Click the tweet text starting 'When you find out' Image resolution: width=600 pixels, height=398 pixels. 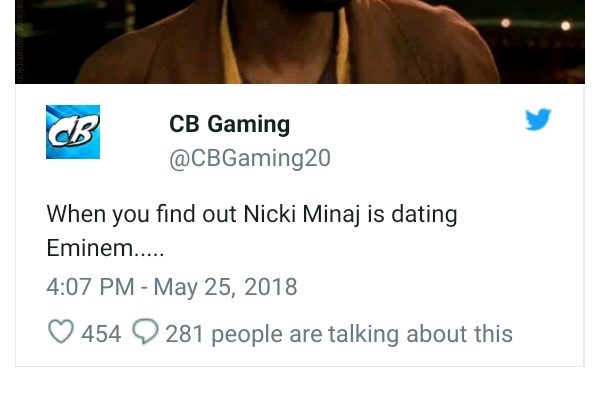coord(252,231)
